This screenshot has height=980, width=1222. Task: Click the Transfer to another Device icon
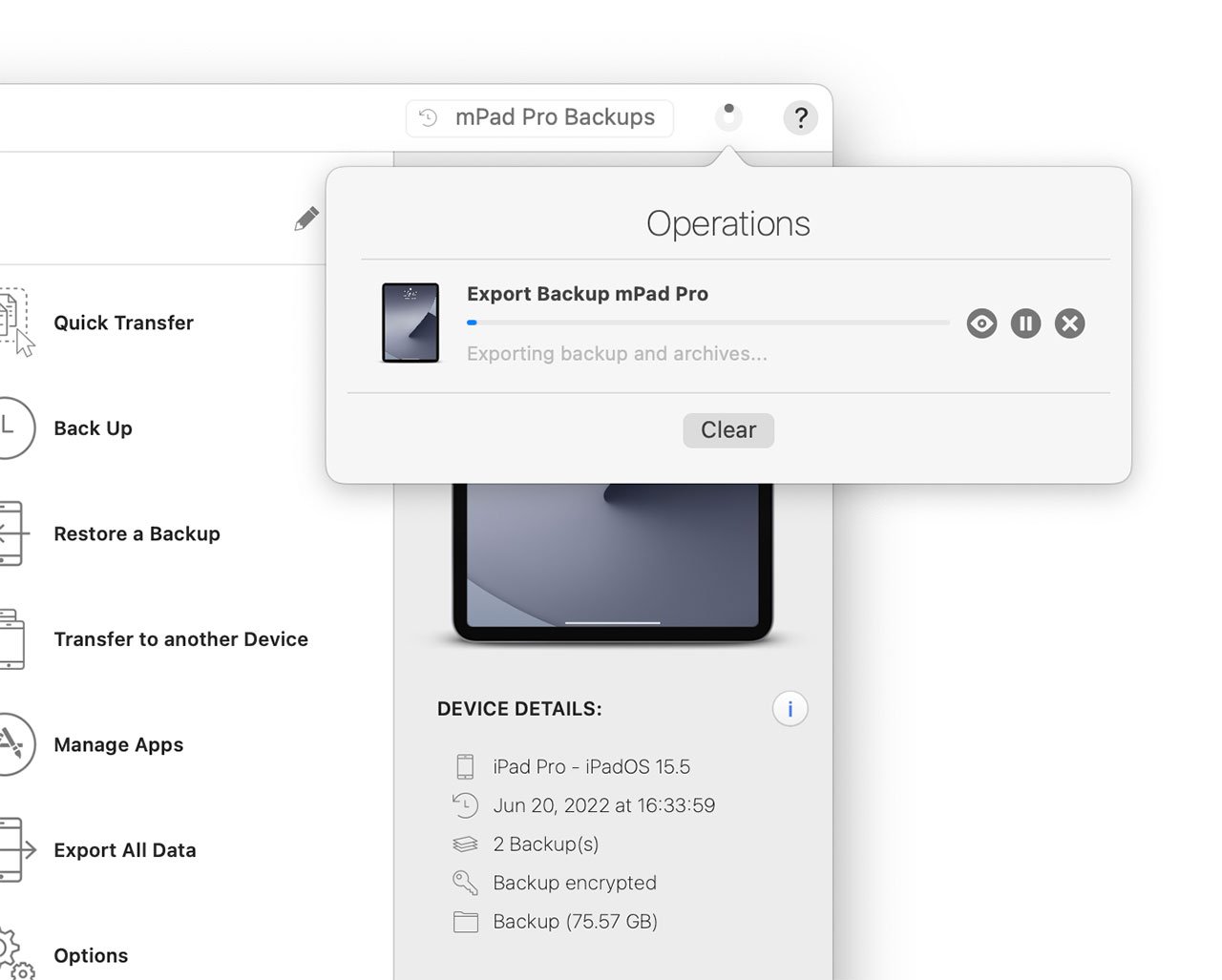click(x=12, y=639)
